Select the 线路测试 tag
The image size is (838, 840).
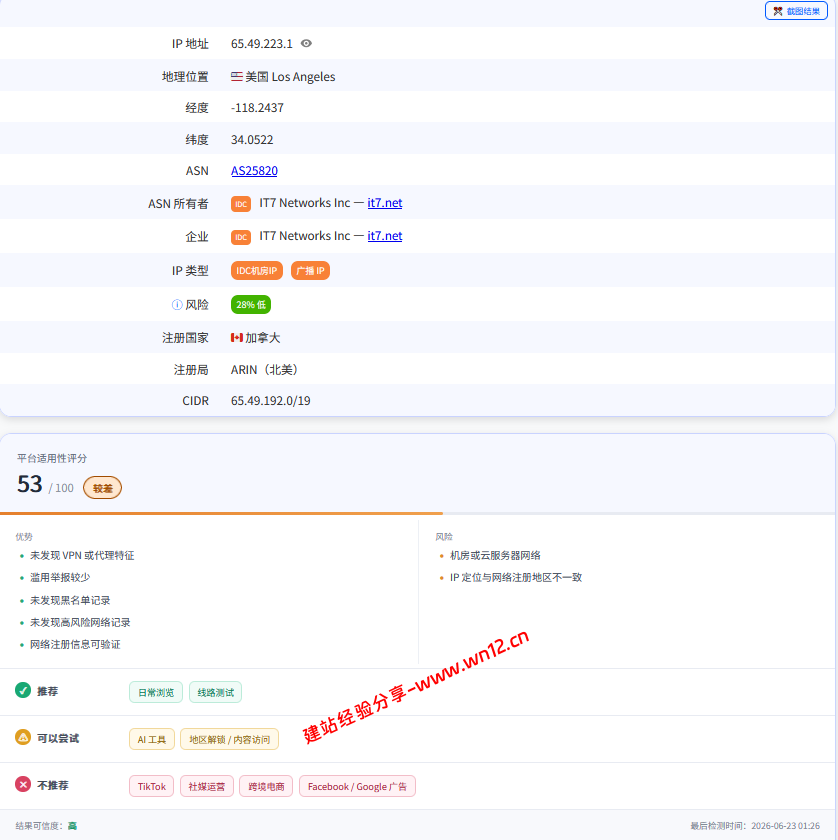215,692
